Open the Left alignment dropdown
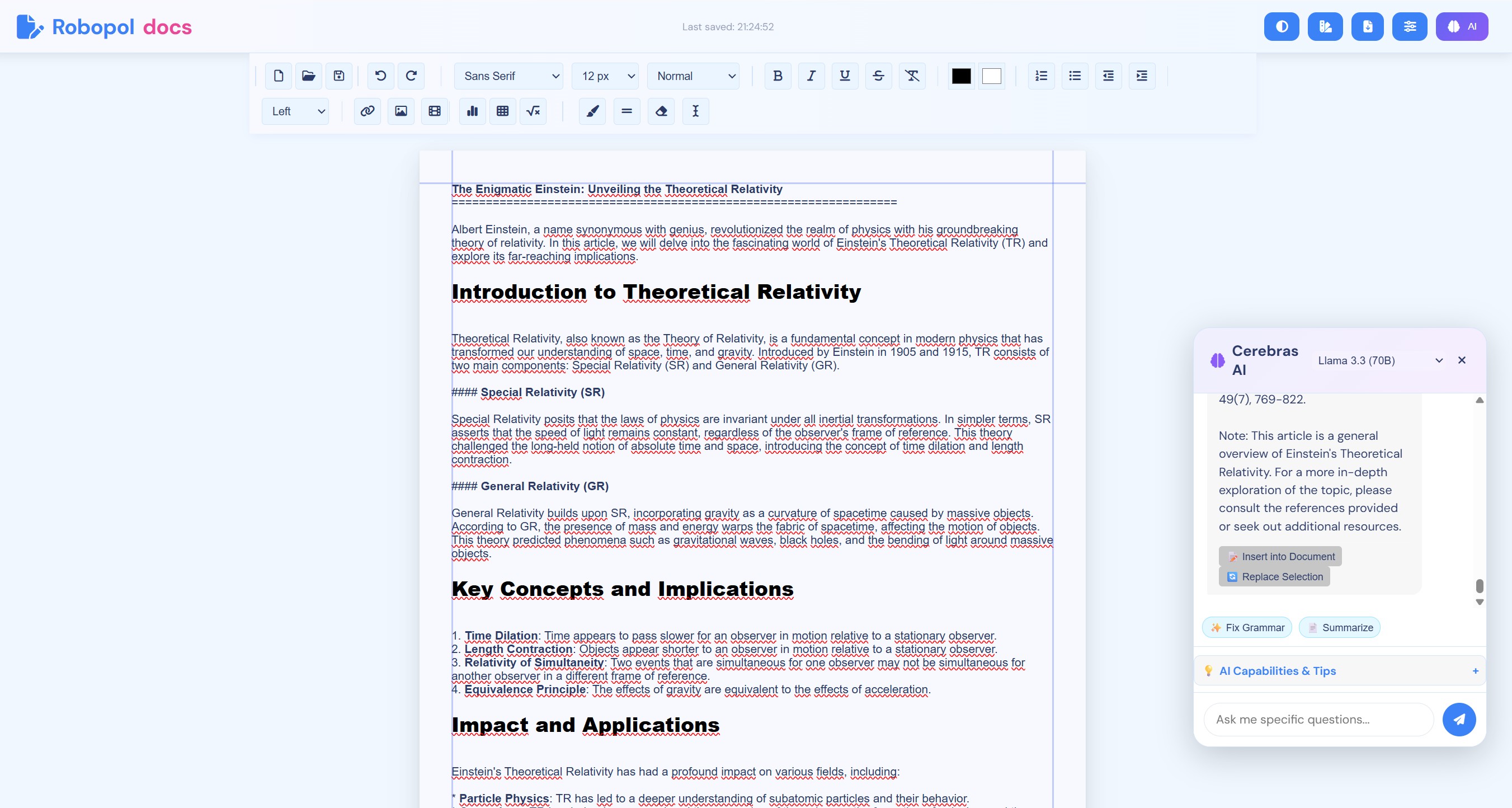Screen dimensions: 1512x808 295,111
